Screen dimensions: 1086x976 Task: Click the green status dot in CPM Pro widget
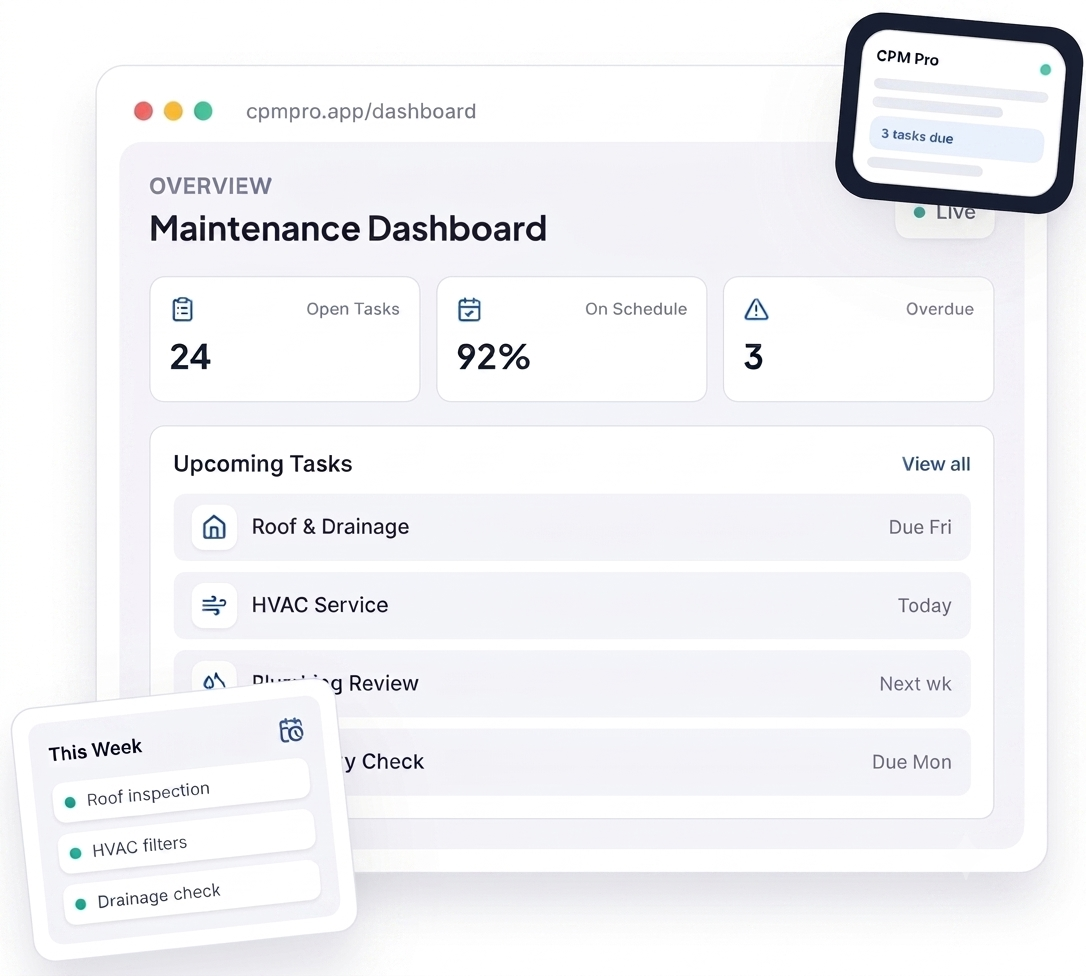(x=1045, y=69)
